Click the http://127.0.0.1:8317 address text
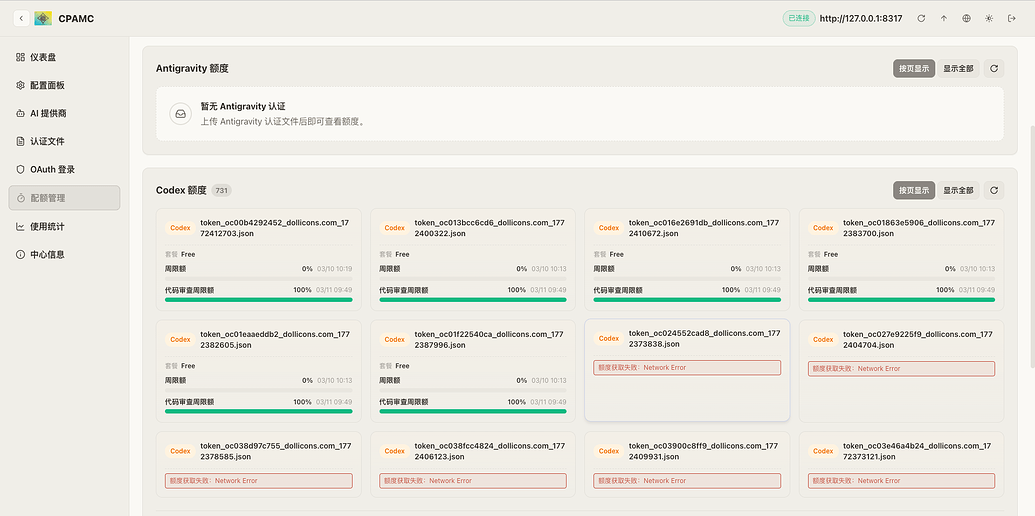The image size is (1035, 516). click(861, 18)
